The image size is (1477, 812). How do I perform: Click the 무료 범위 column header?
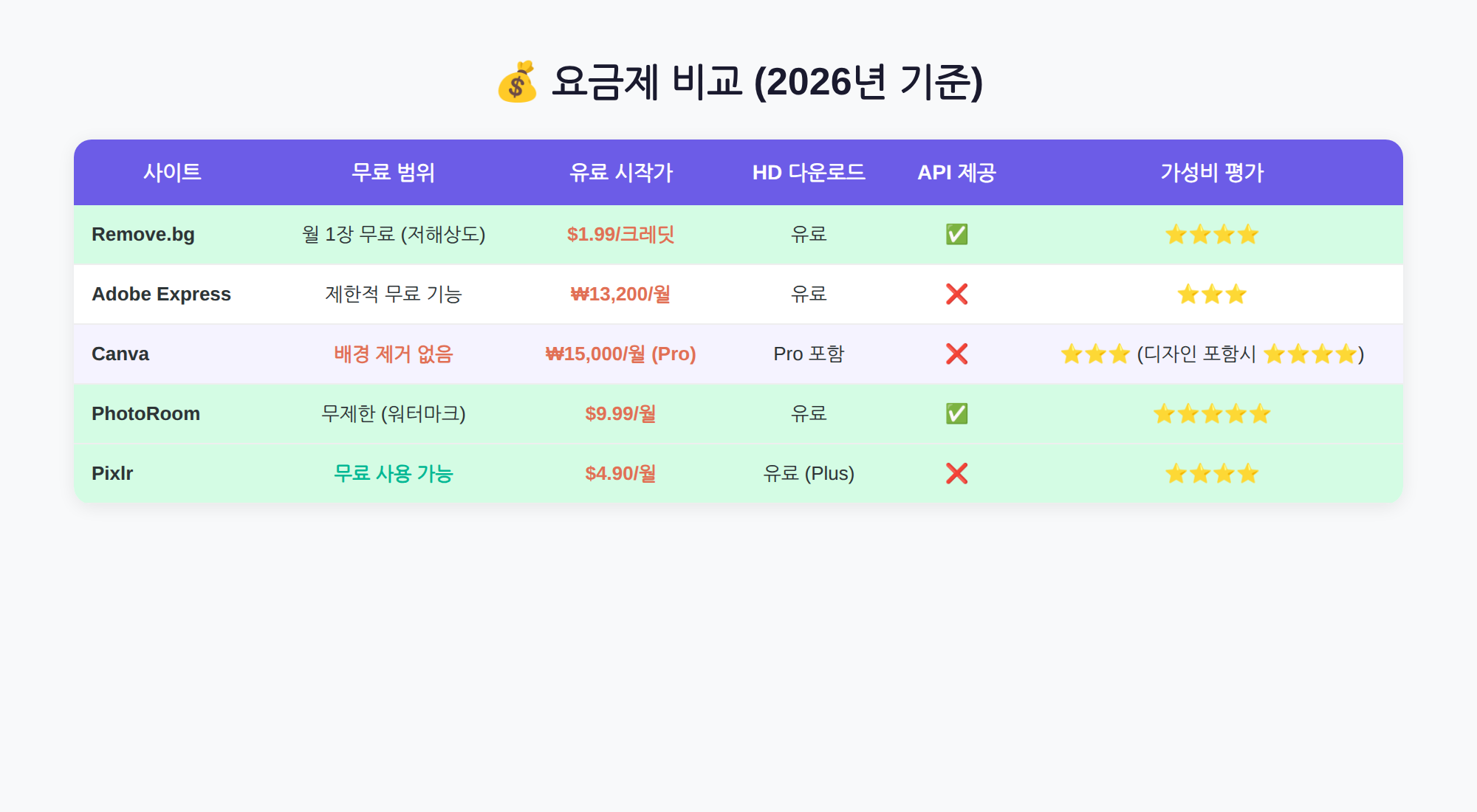coord(393,172)
